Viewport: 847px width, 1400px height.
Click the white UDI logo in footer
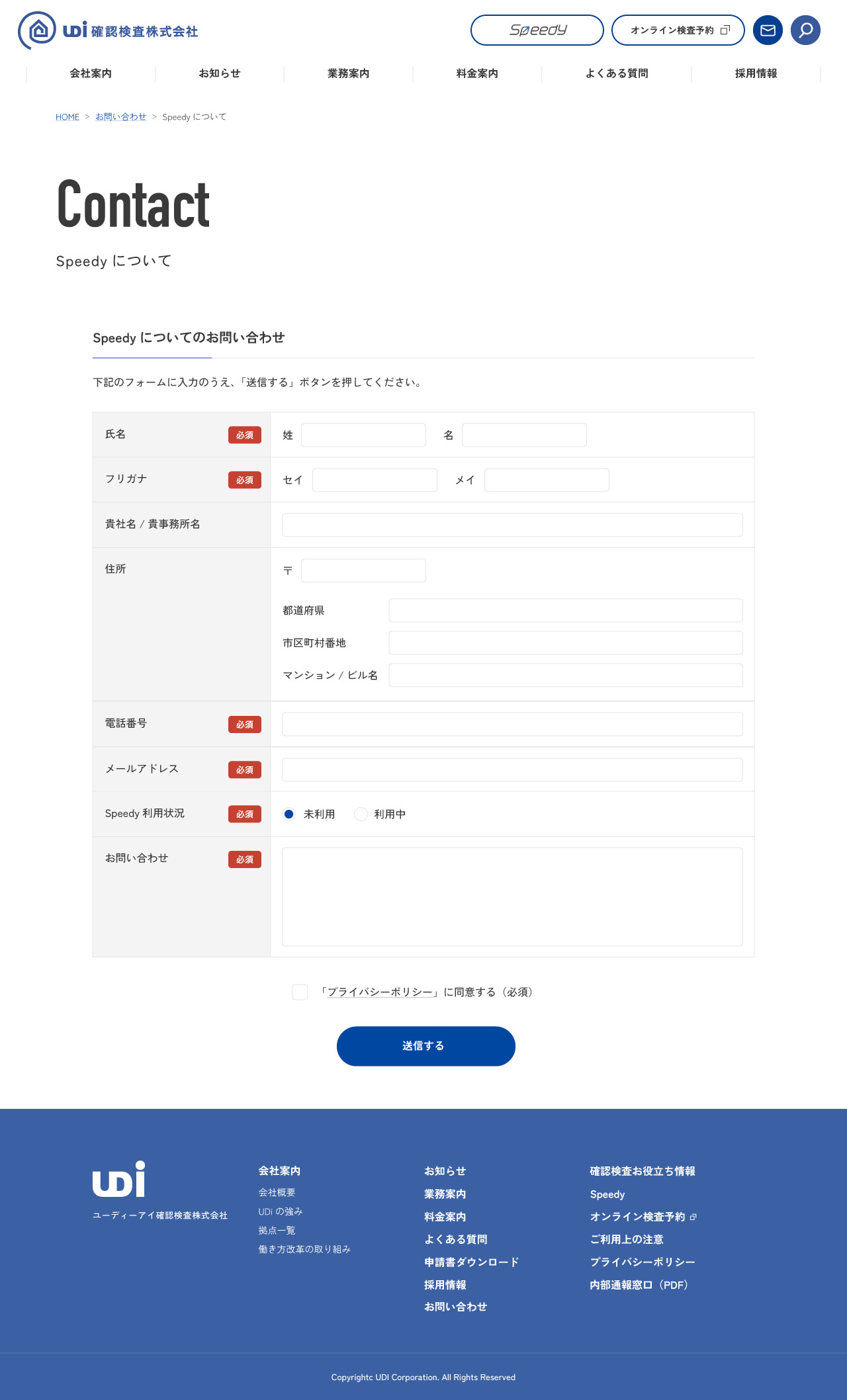(x=119, y=1179)
